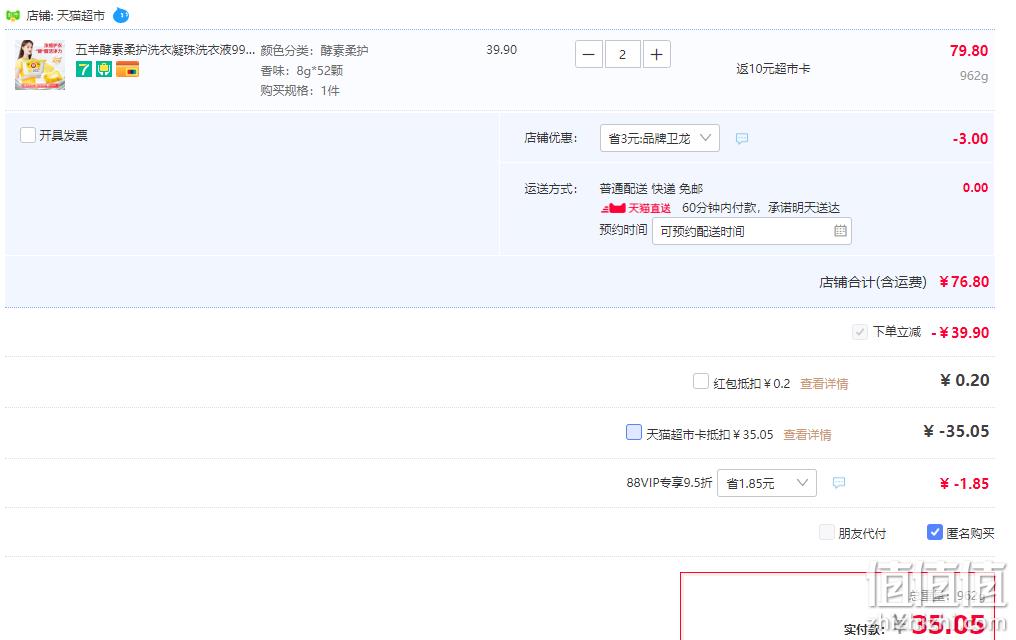Open 查看详情 link for 天猫超市卡抵扣

coord(807,435)
